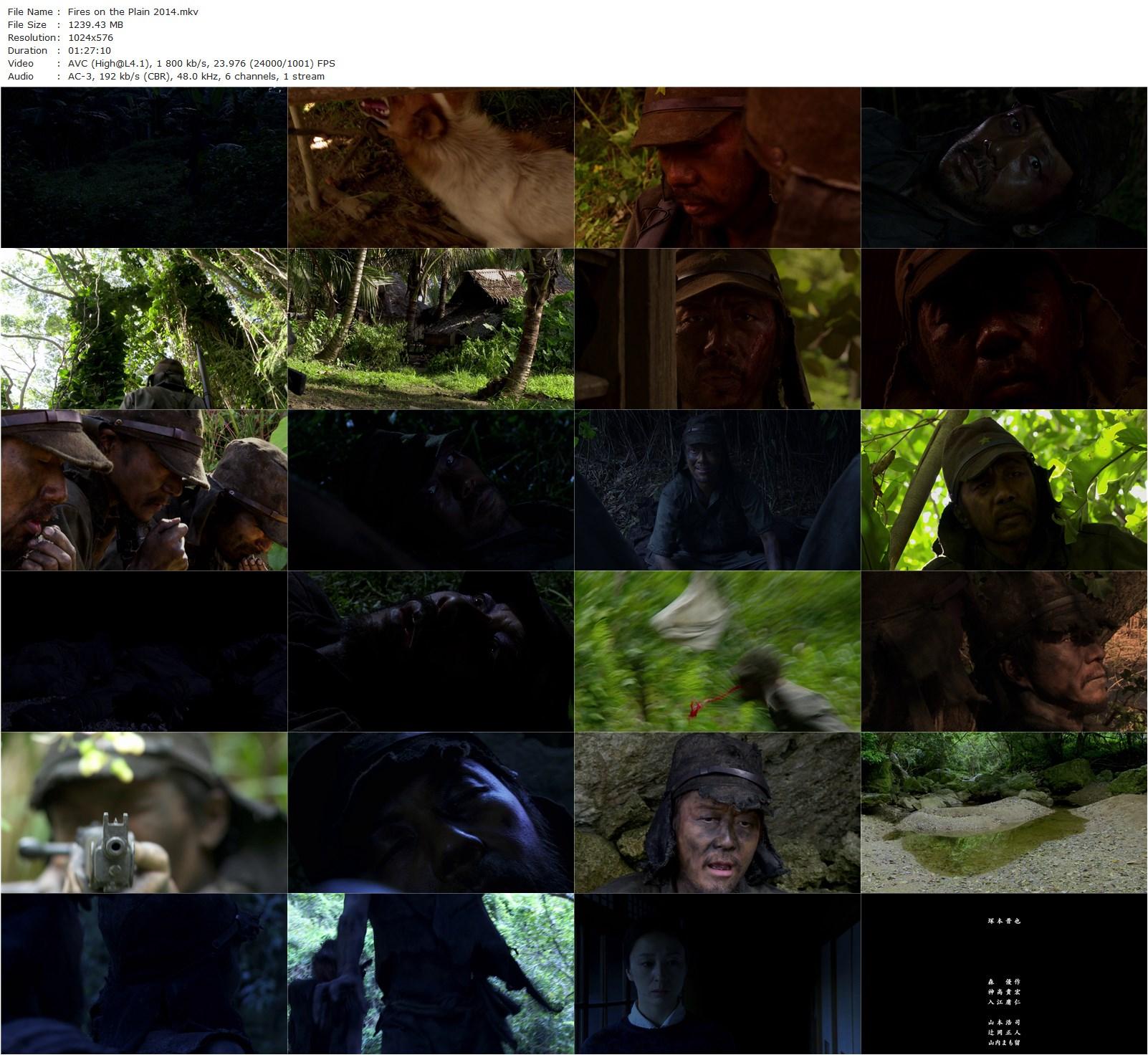The width and height of the screenshot is (1148, 1055).
Task: Open the soldier among bright green leaves frame
Action: [1004, 490]
